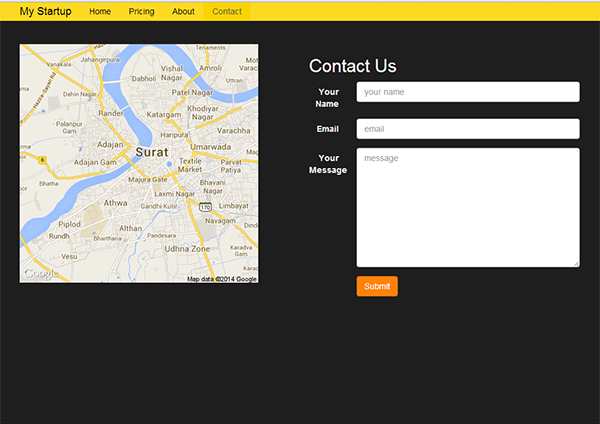The width and height of the screenshot is (600, 424).
Task: Click the Udhna Zone label on map
Action: pos(187,249)
